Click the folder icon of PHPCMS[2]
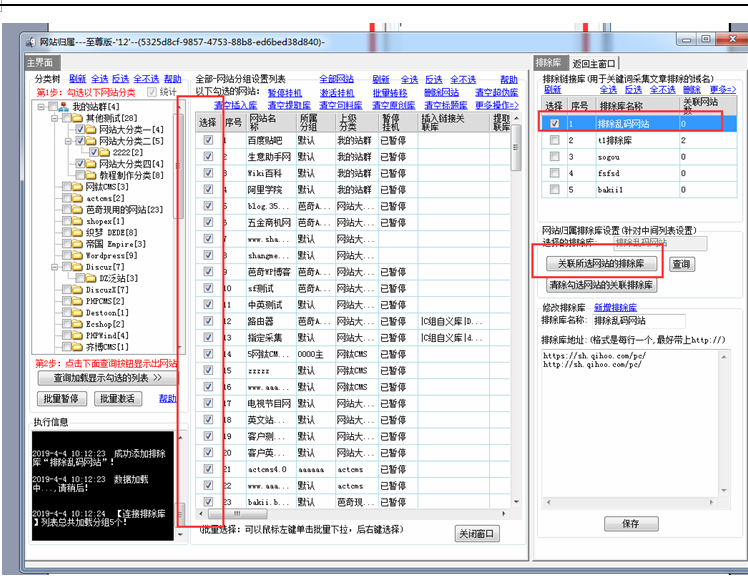Viewport: 748px width, 576px height. pyautogui.click(x=77, y=301)
